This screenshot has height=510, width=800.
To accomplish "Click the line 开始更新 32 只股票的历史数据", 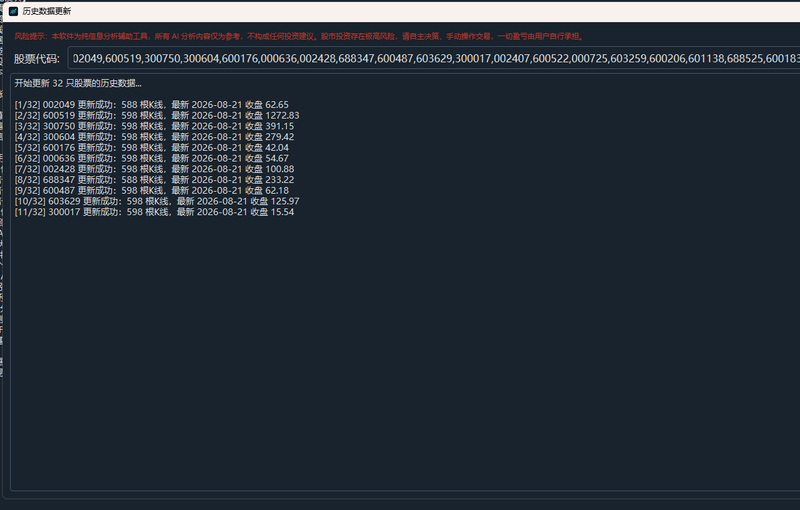I will coord(78,83).
